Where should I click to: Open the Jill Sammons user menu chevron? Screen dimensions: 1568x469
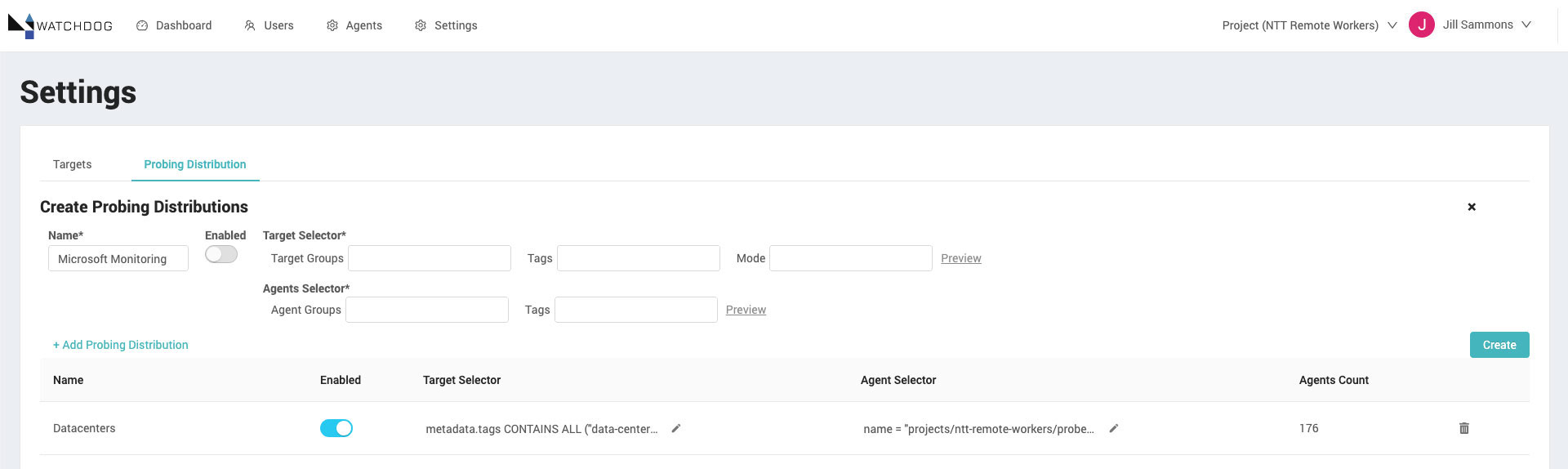point(1526,25)
